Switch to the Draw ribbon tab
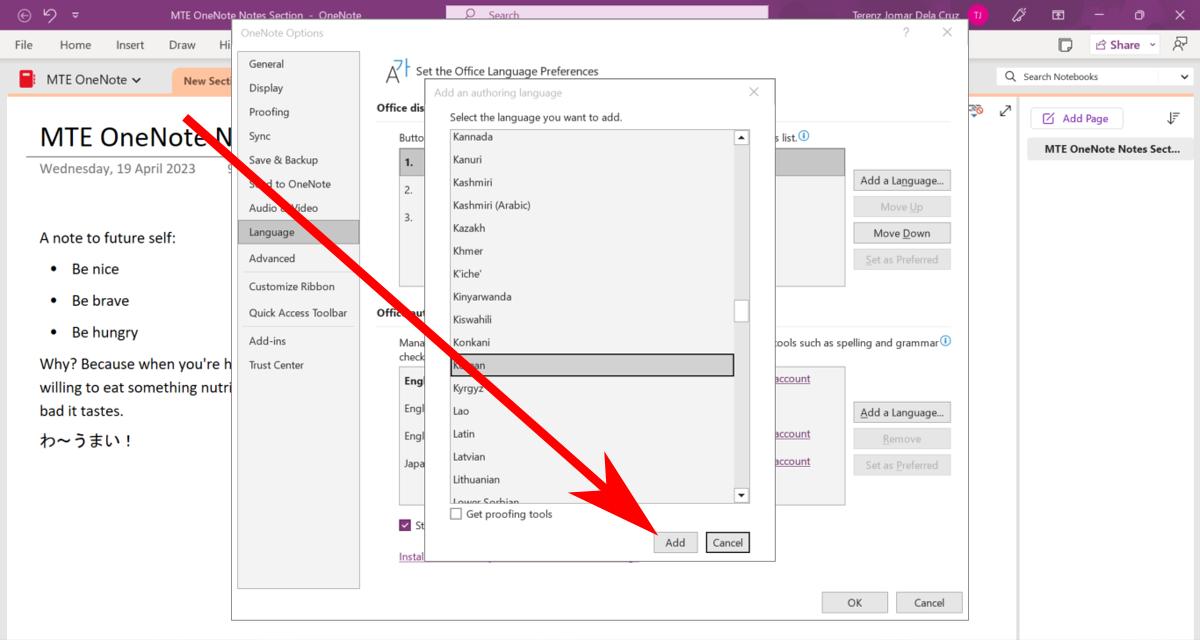This screenshot has width=1200, height=640. tap(182, 44)
